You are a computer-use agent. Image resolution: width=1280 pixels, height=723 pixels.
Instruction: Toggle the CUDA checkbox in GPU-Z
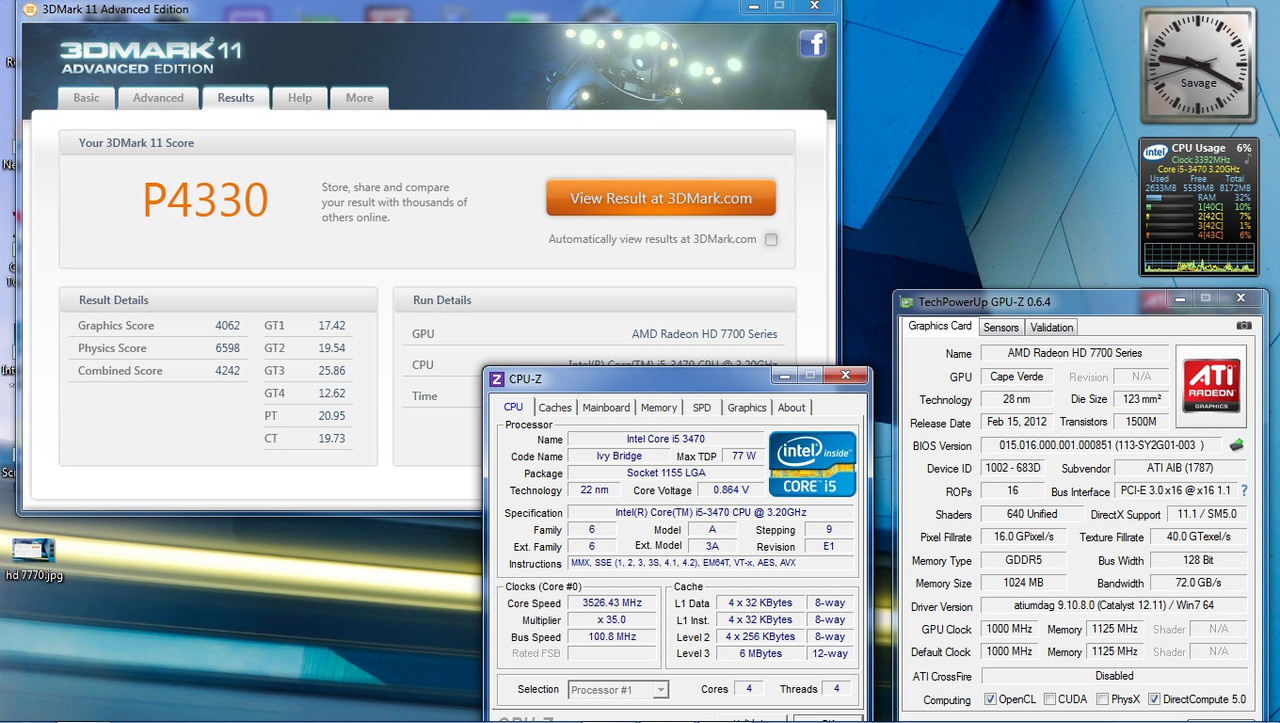pyautogui.click(x=1050, y=699)
